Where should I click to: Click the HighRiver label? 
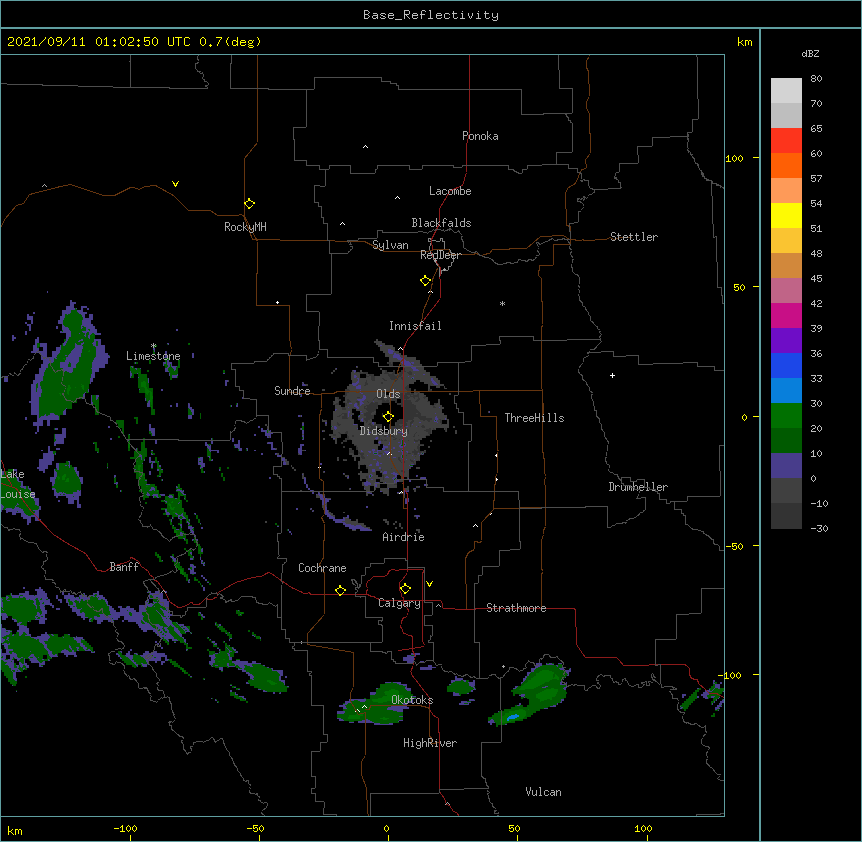click(x=430, y=743)
